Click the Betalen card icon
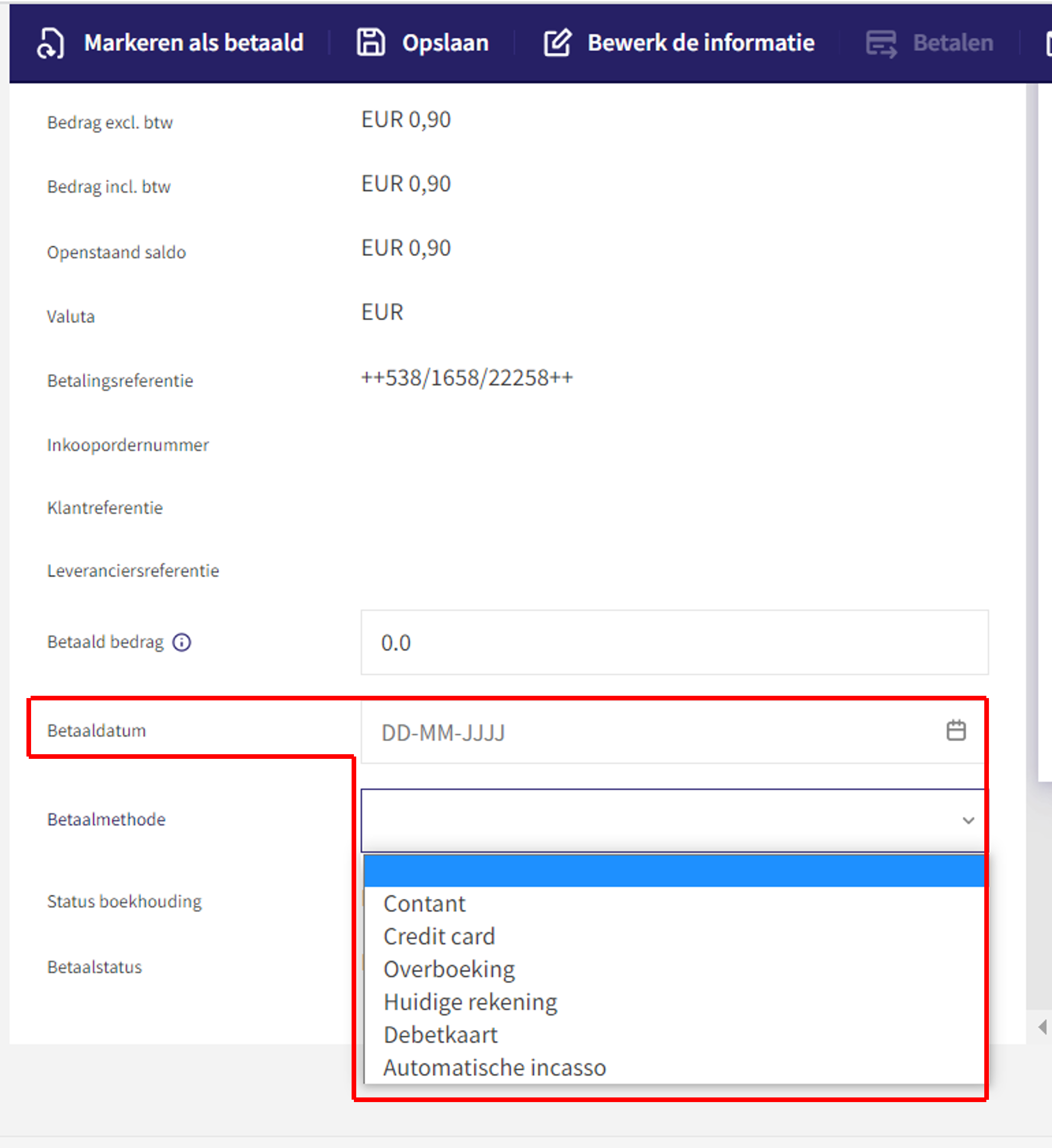Viewport: 1052px width, 1148px height. 881,44
